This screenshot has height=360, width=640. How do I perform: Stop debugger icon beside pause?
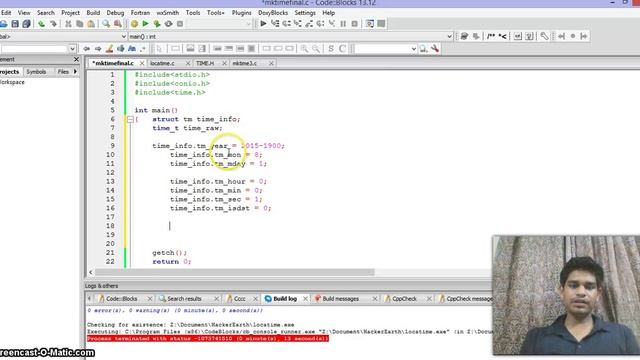[355, 24]
